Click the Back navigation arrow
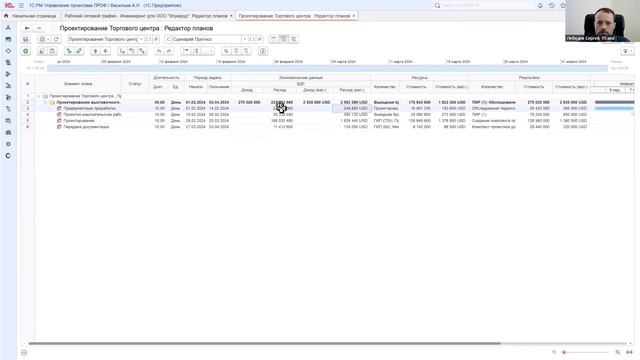 27,28
